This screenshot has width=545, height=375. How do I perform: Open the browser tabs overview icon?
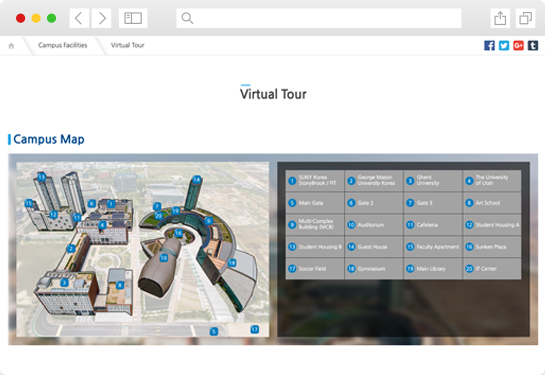pos(526,18)
